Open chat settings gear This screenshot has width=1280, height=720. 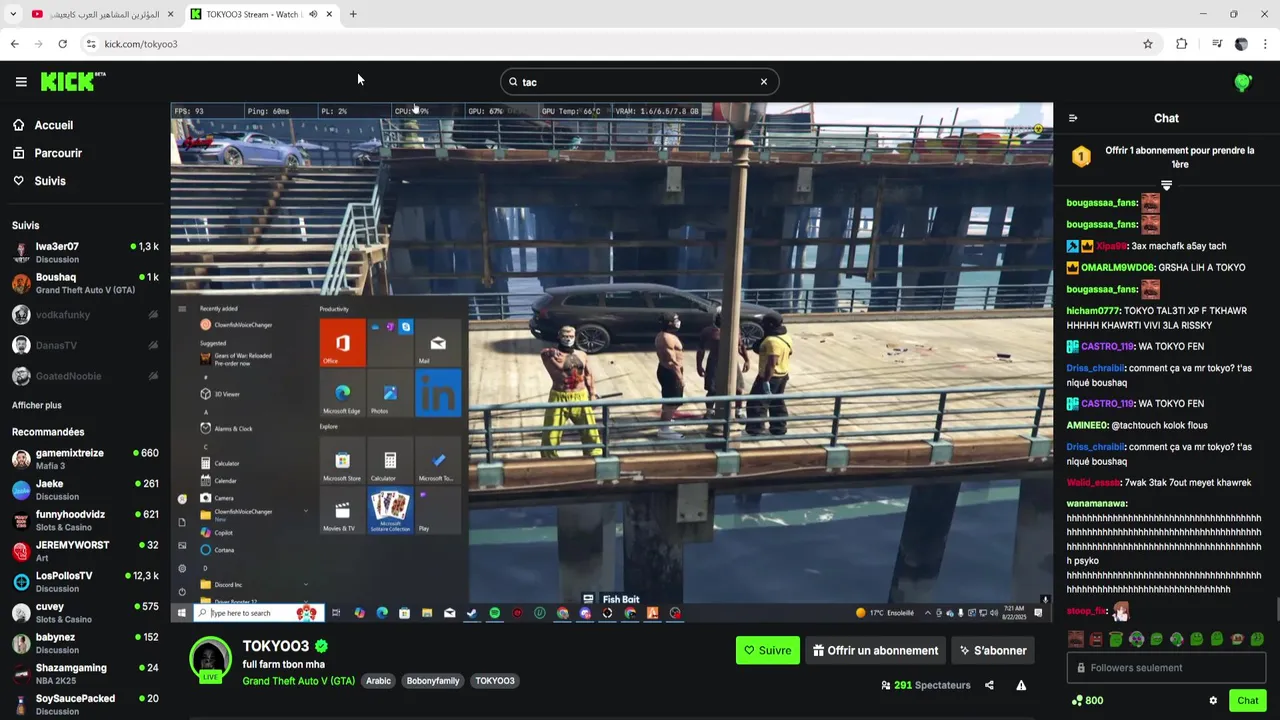pos(1213,701)
